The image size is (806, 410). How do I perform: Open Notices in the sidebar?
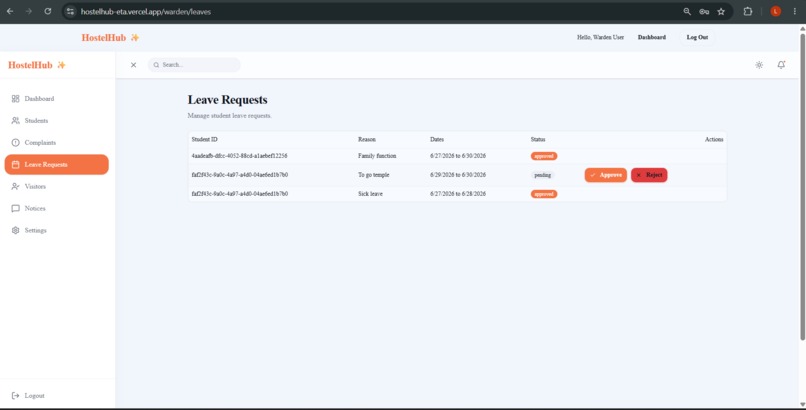pyautogui.click(x=28, y=209)
